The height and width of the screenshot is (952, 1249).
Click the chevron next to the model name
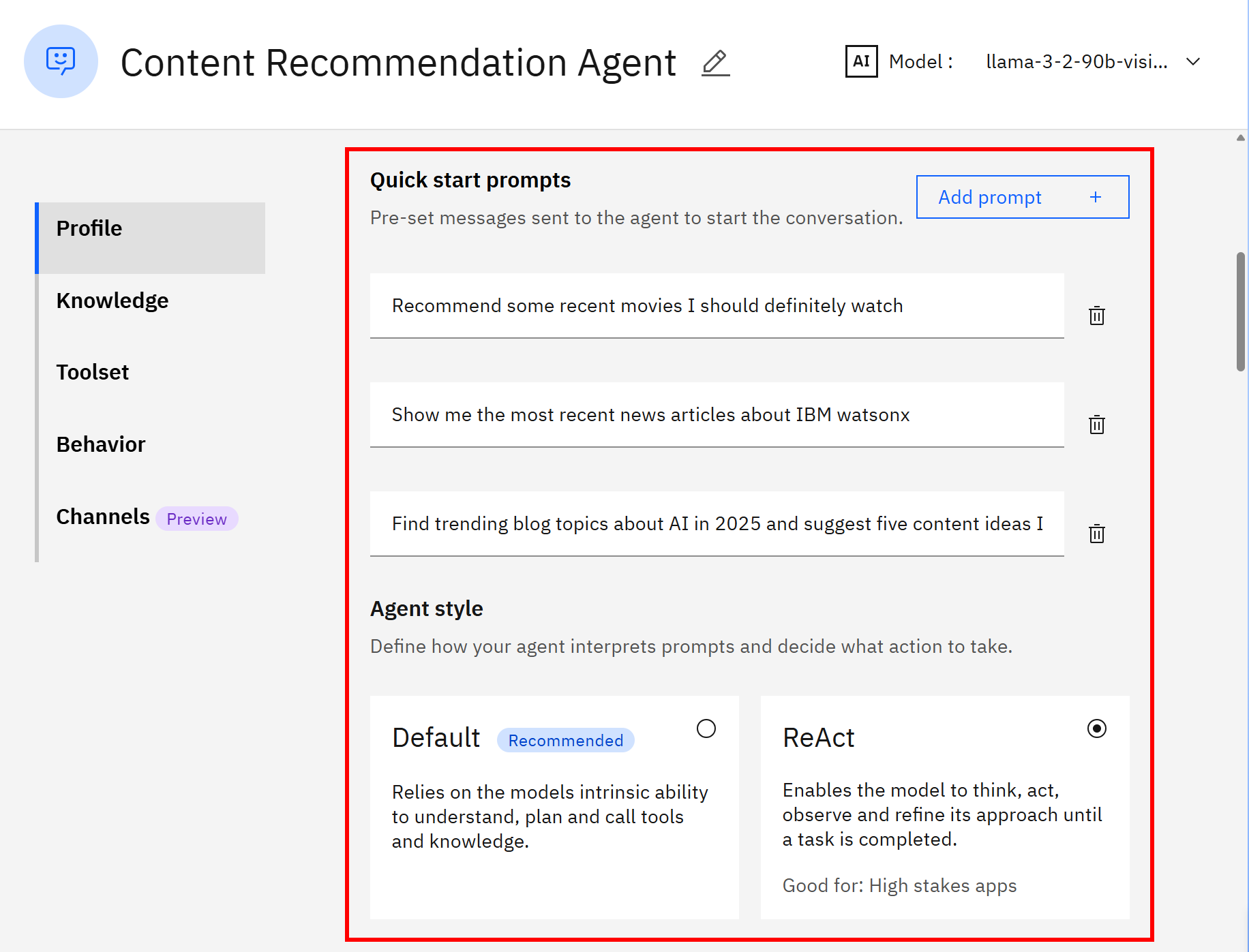tap(1194, 61)
